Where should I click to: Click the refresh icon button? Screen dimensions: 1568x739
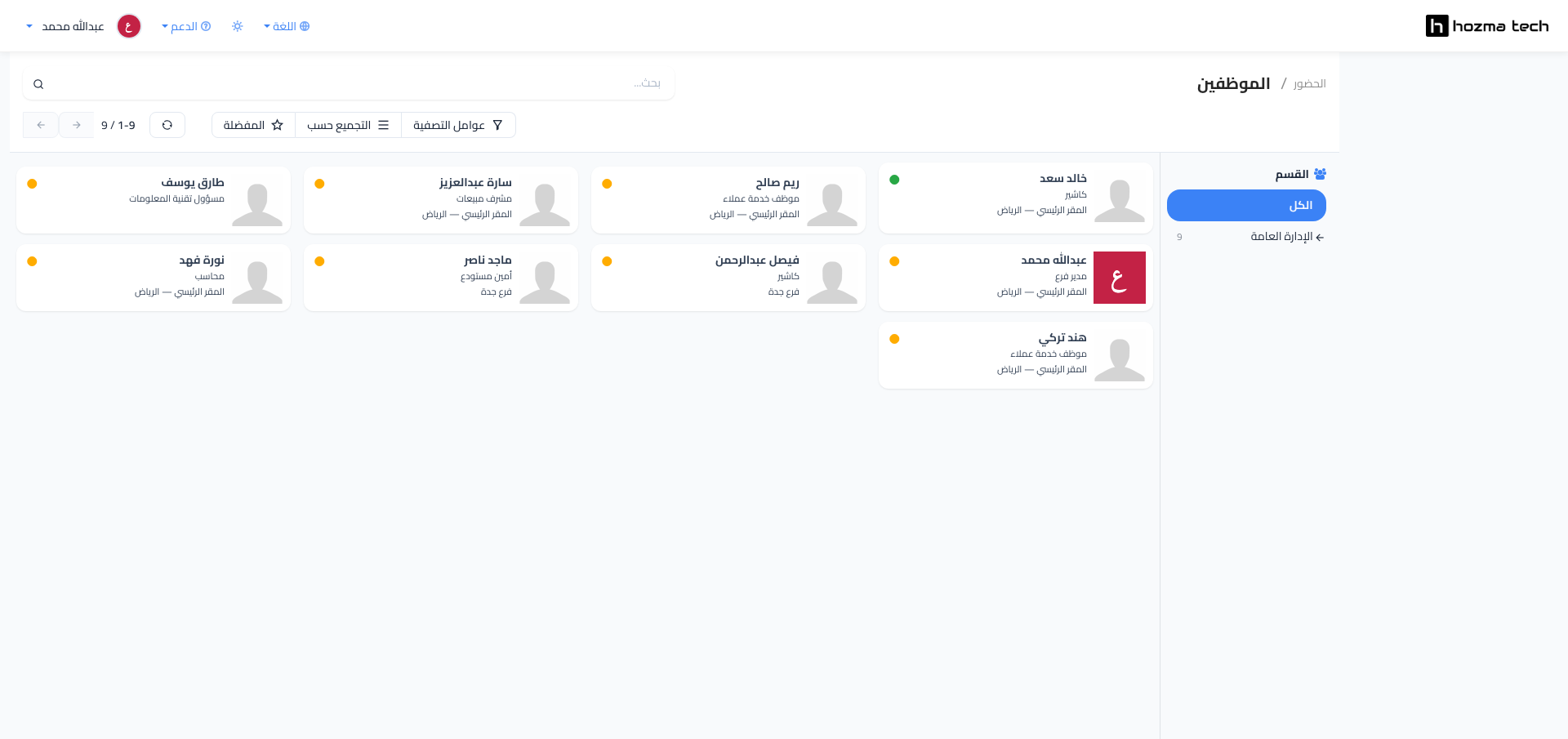click(167, 125)
